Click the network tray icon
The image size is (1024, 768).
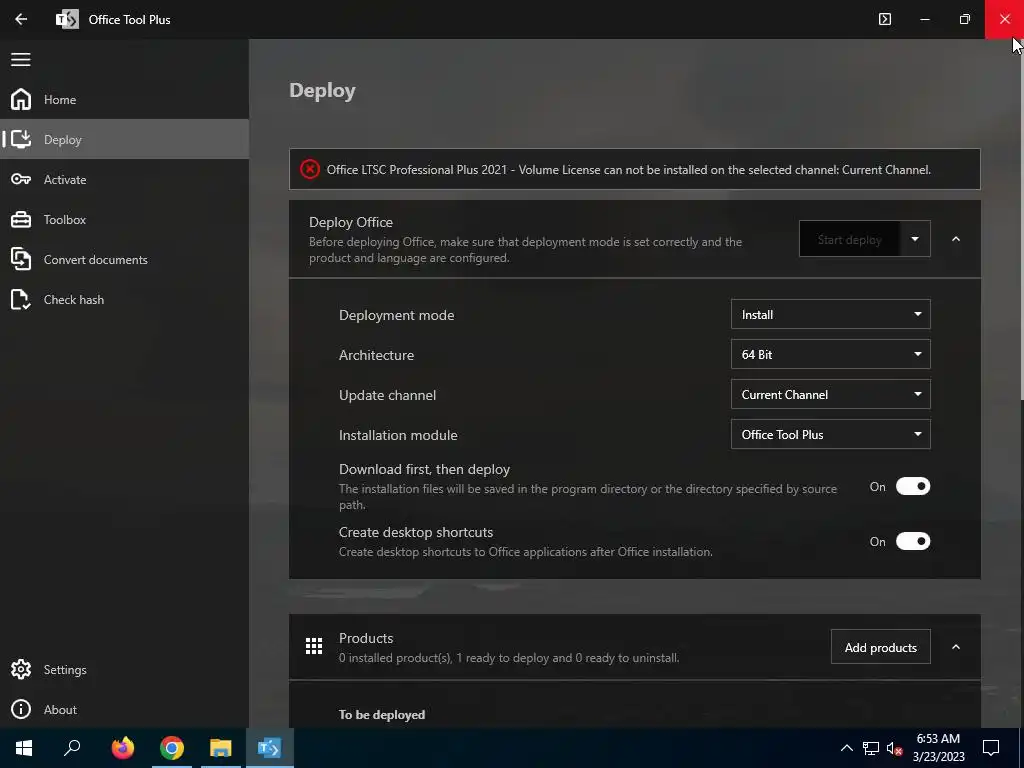click(x=871, y=748)
